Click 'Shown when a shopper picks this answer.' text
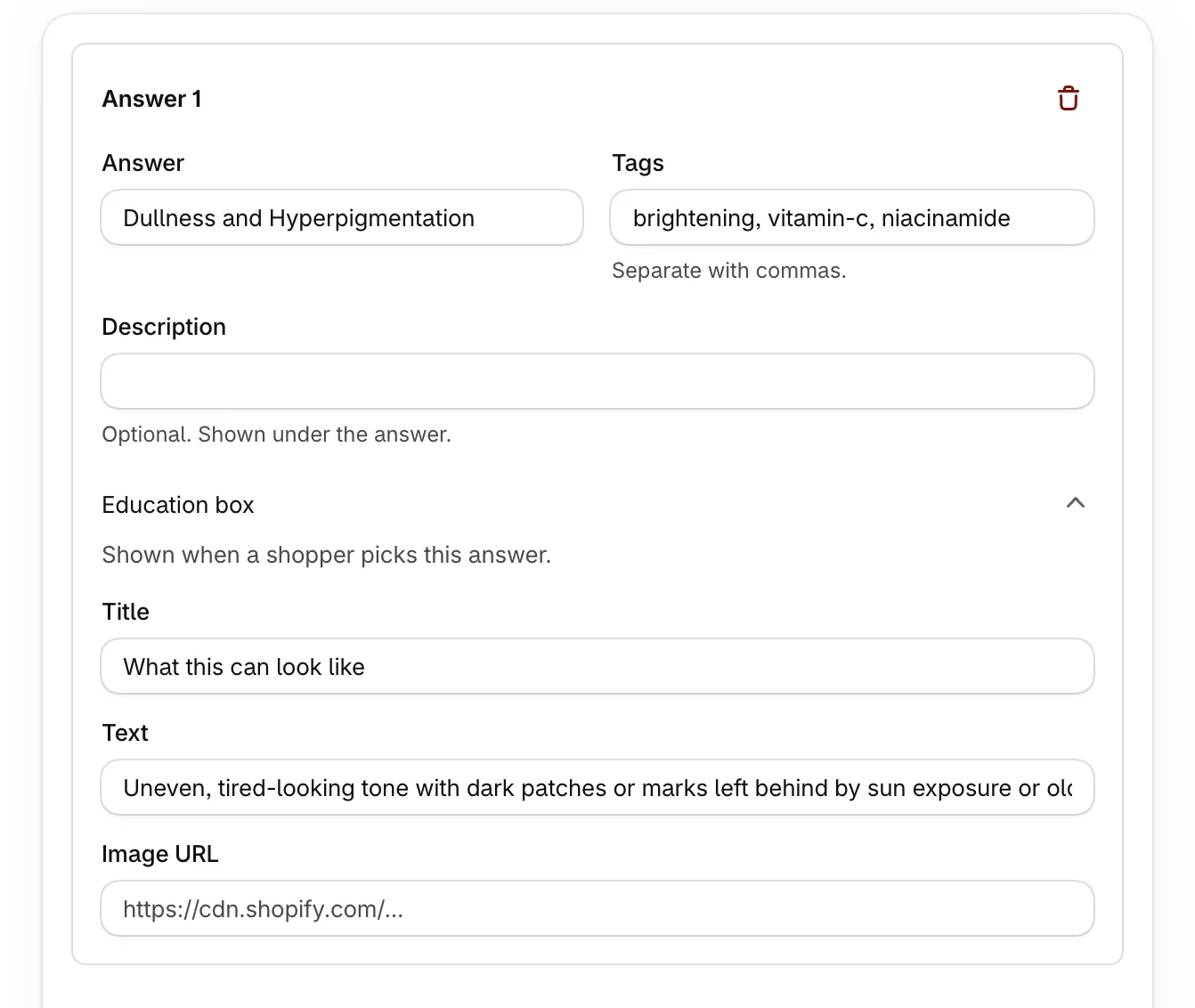 tap(327, 555)
